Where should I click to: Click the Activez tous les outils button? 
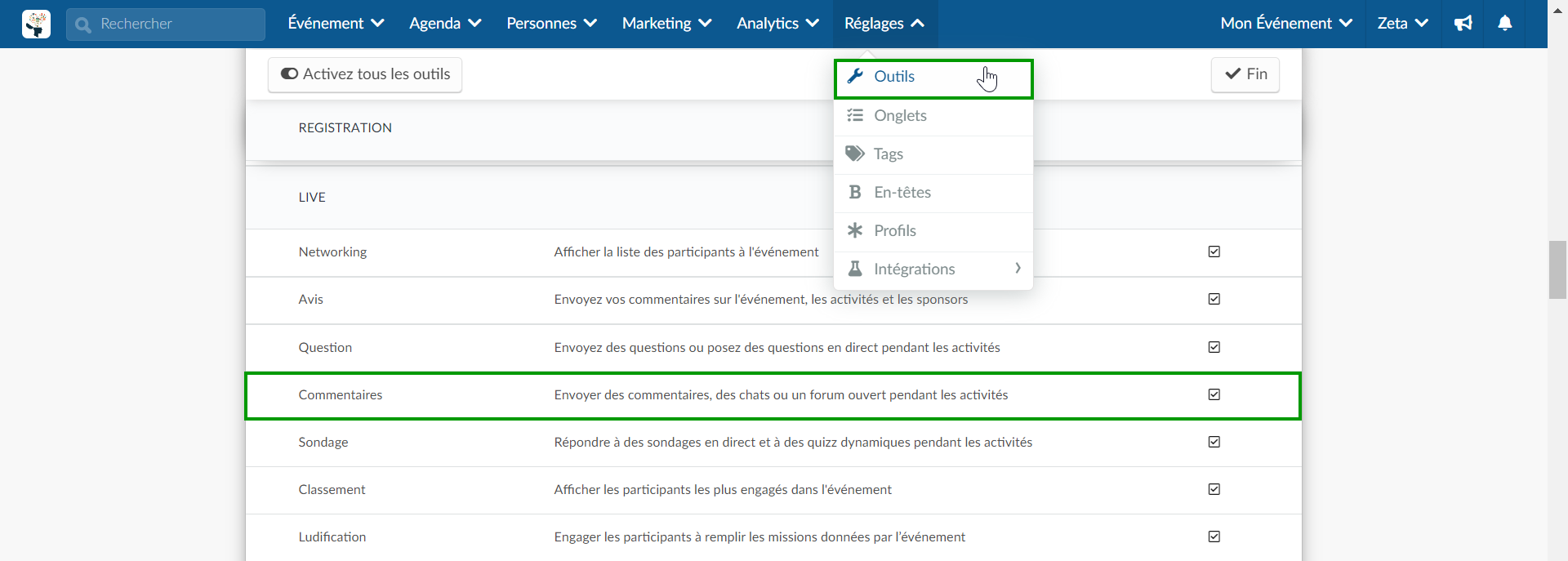(365, 74)
